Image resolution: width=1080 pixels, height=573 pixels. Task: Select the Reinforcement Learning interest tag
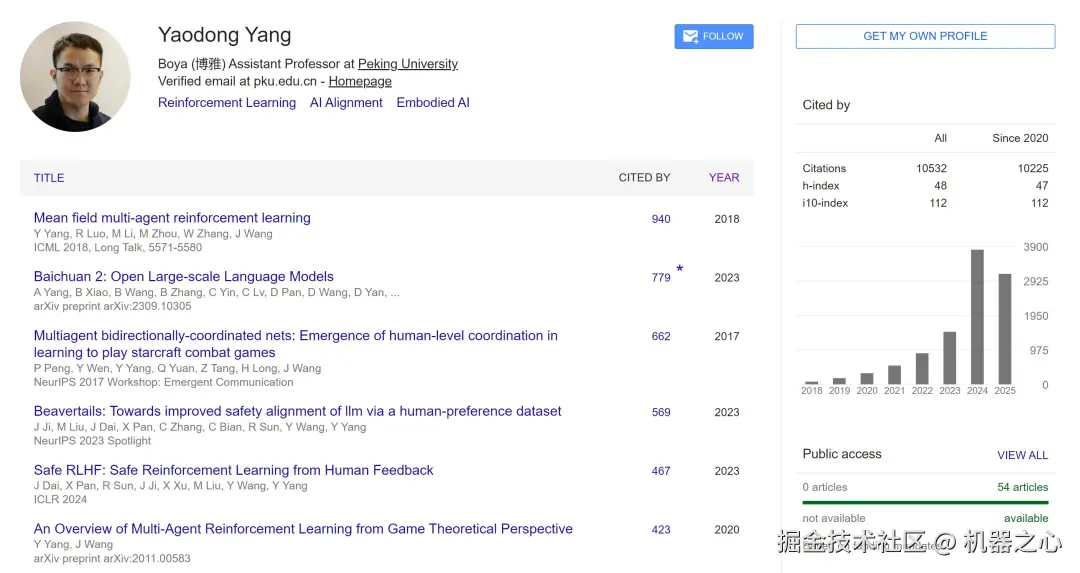click(x=227, y=103)
